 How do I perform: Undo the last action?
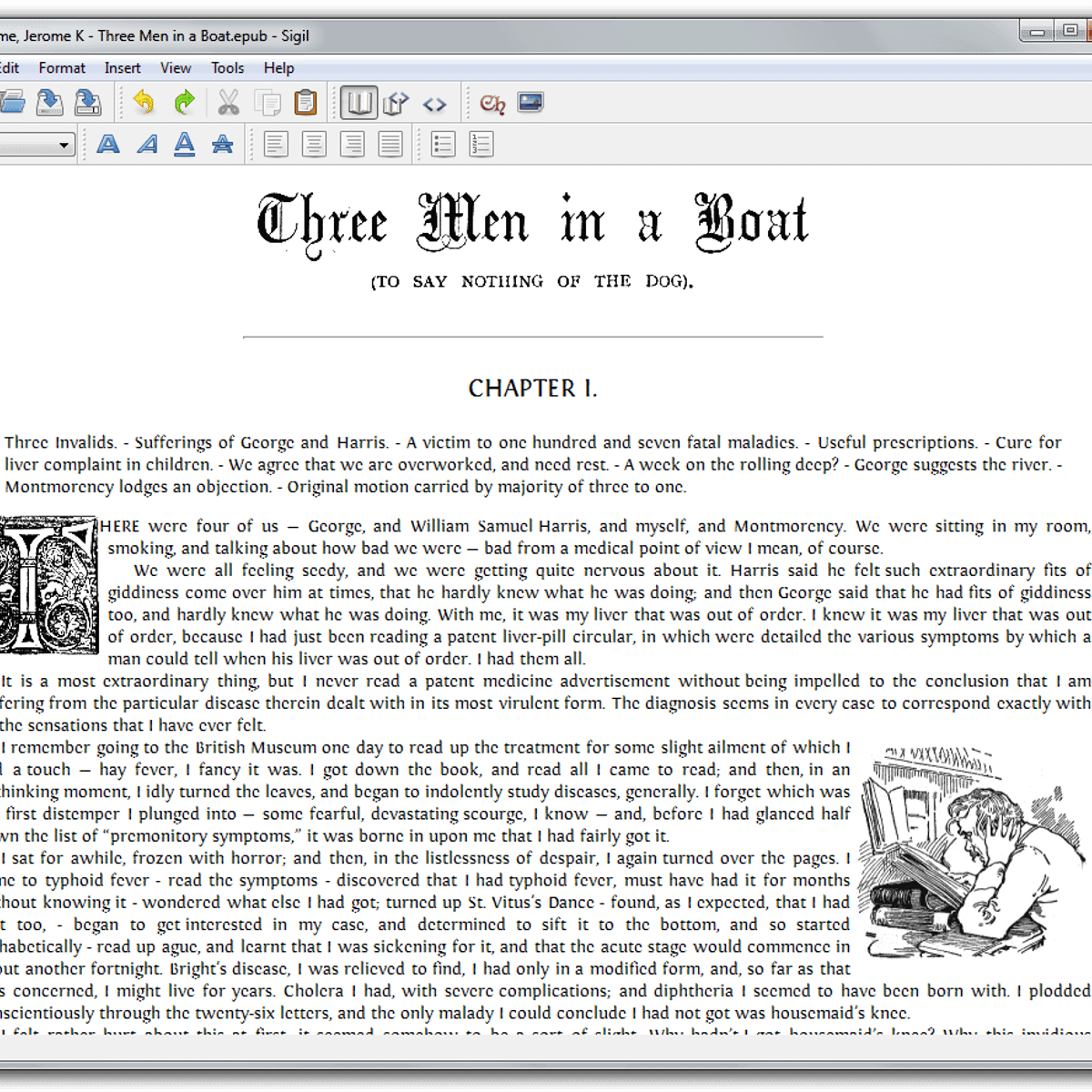[x=144, y=103]
